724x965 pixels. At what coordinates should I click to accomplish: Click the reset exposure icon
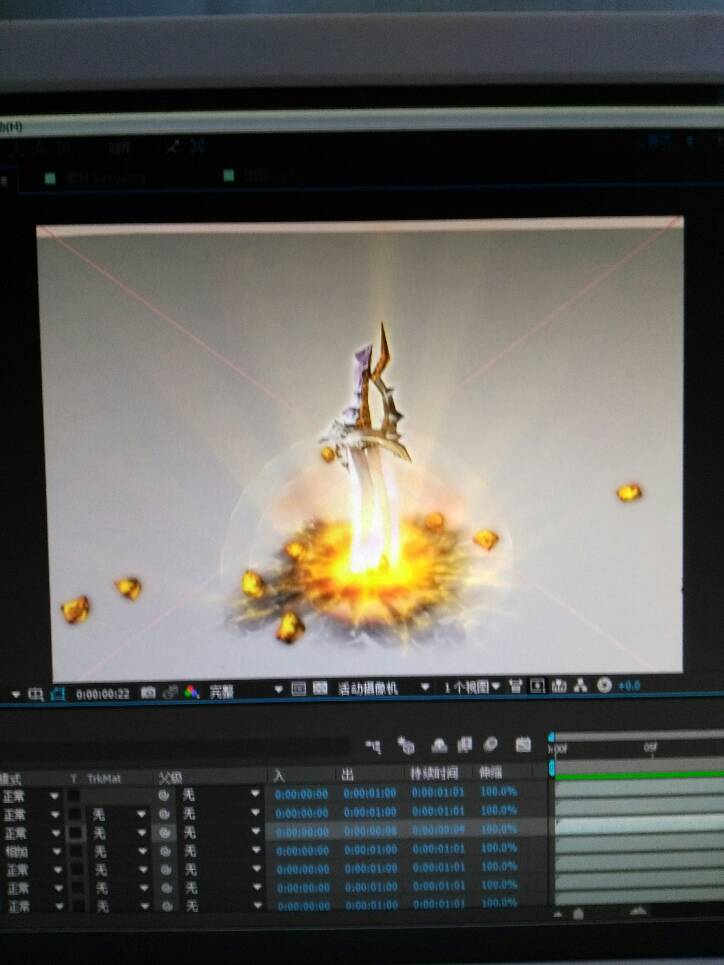pyautogui.click(x=604, y=684)
